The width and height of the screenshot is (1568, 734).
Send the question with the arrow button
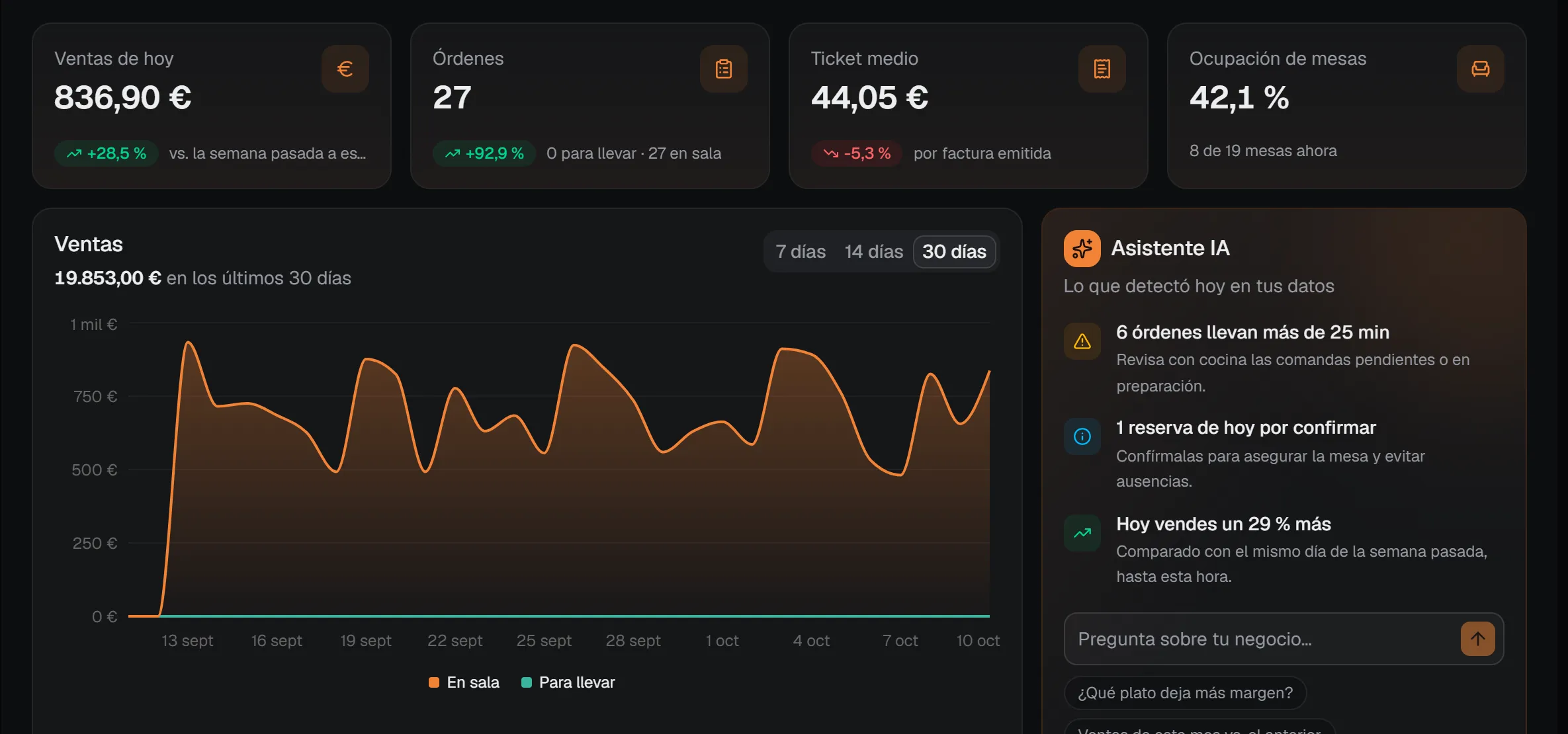[x=1477, y=639]
